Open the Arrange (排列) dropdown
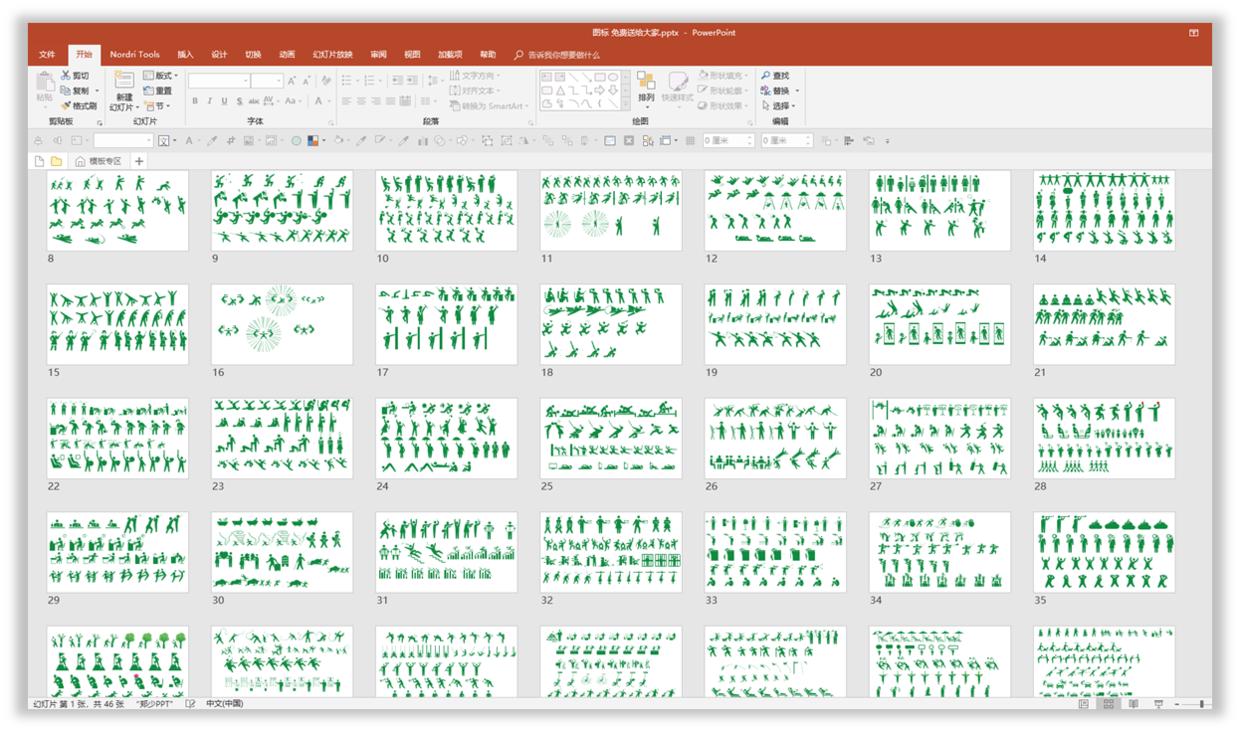 [x=646, y=88]
